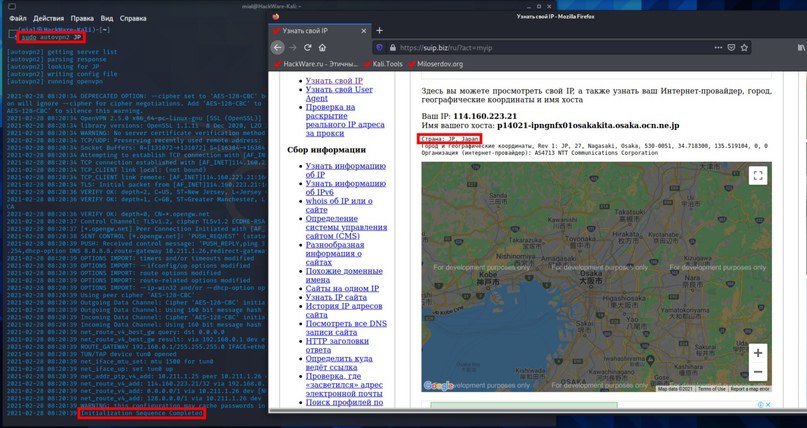Open 'Проверка, где «засветился» адрес' link
Viewport: 807px width, 428px height.
[x=344, y=385]
